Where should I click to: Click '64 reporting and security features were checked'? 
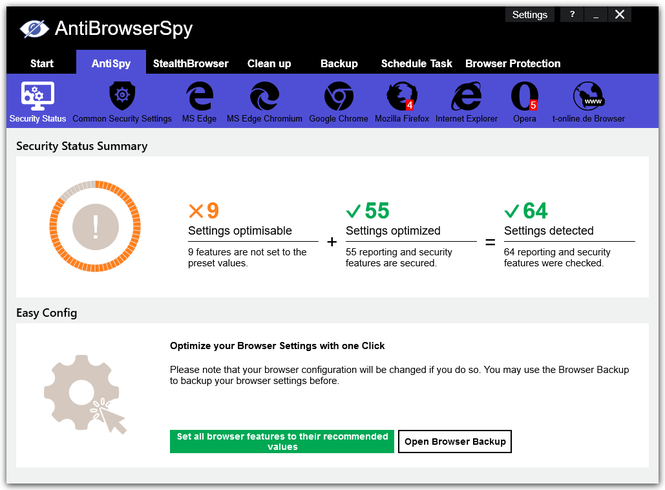[x=557, y=258]
